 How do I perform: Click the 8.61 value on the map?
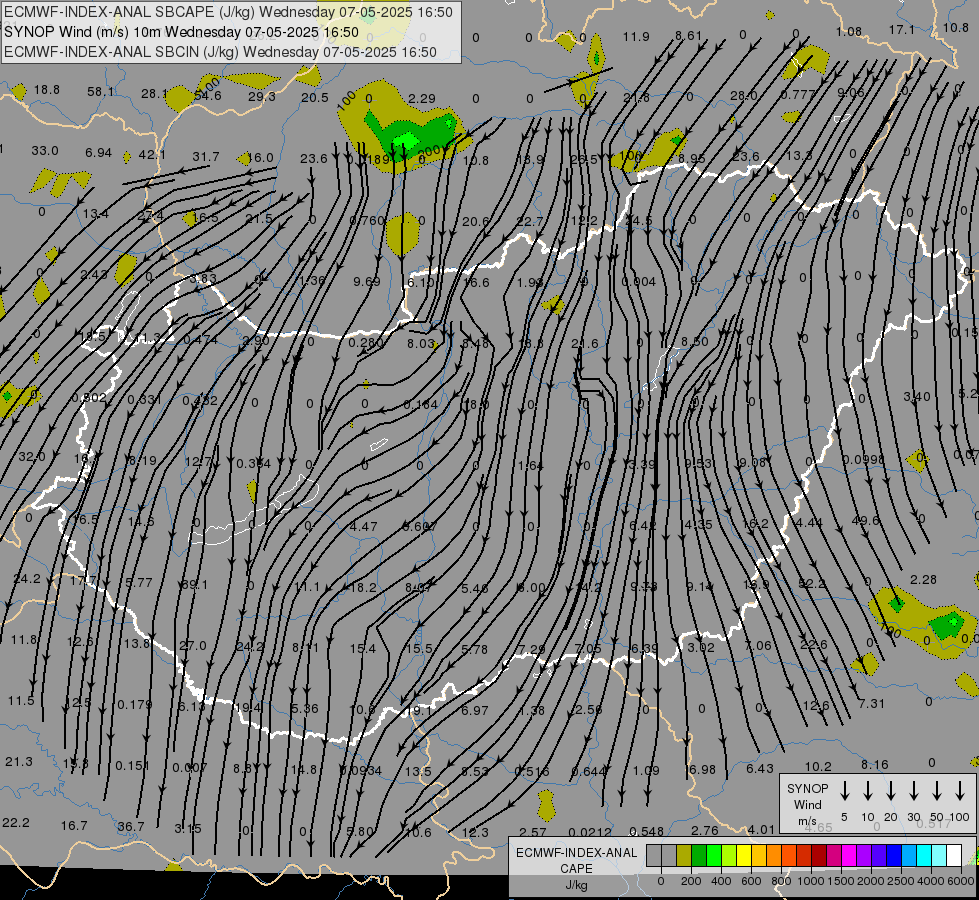(689, 36)
